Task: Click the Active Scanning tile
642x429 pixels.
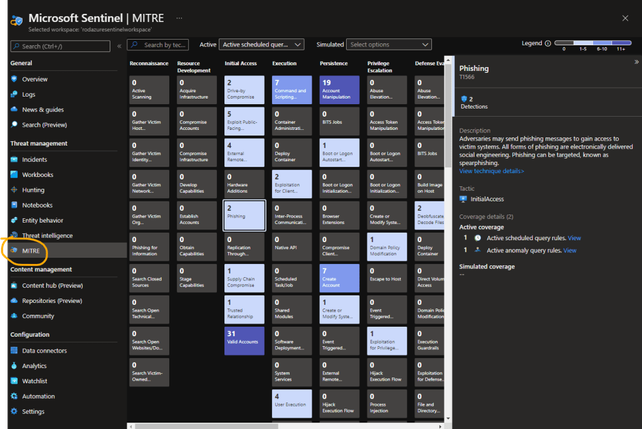Action: 149,90
